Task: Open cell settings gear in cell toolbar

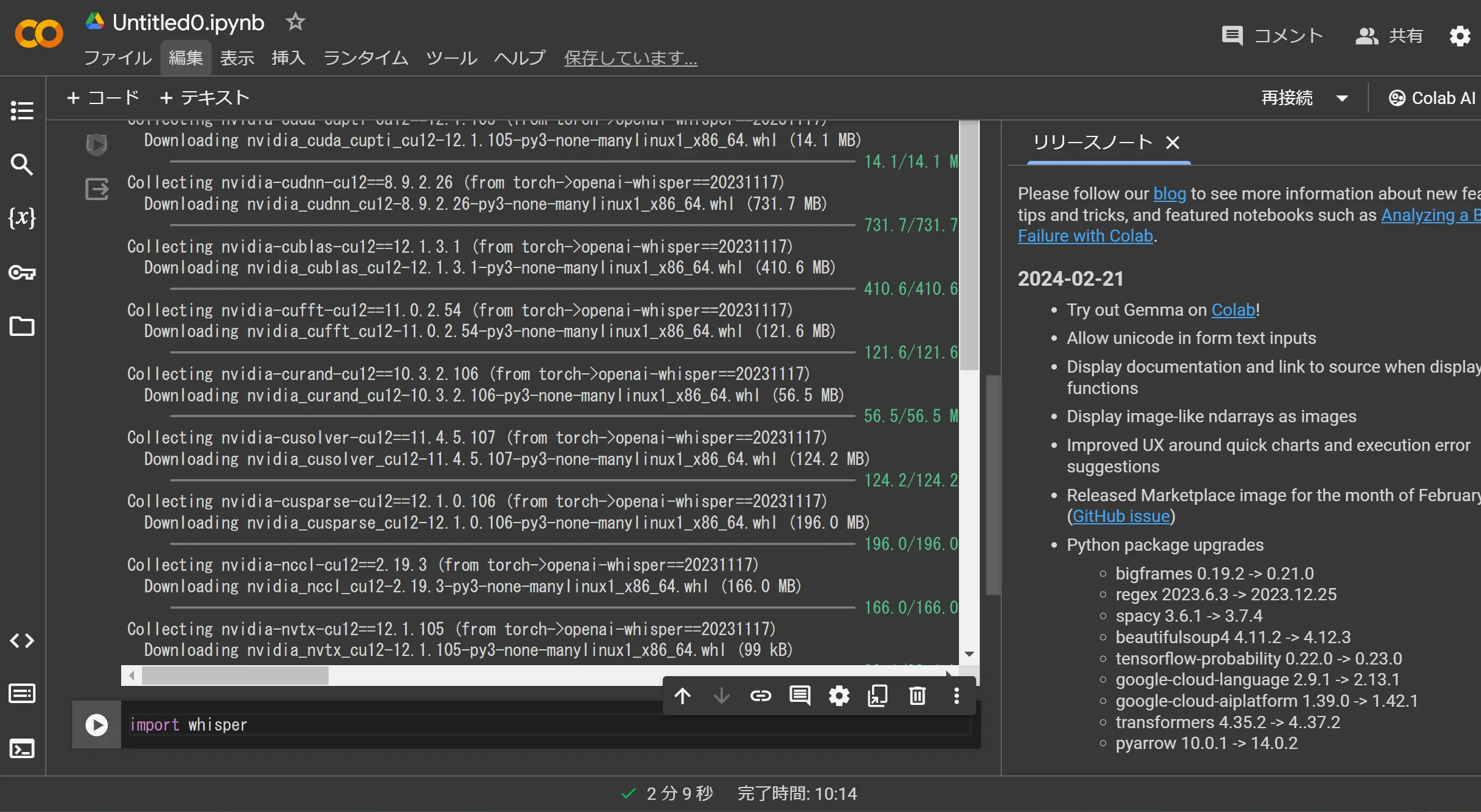Action: pos(838,696)
